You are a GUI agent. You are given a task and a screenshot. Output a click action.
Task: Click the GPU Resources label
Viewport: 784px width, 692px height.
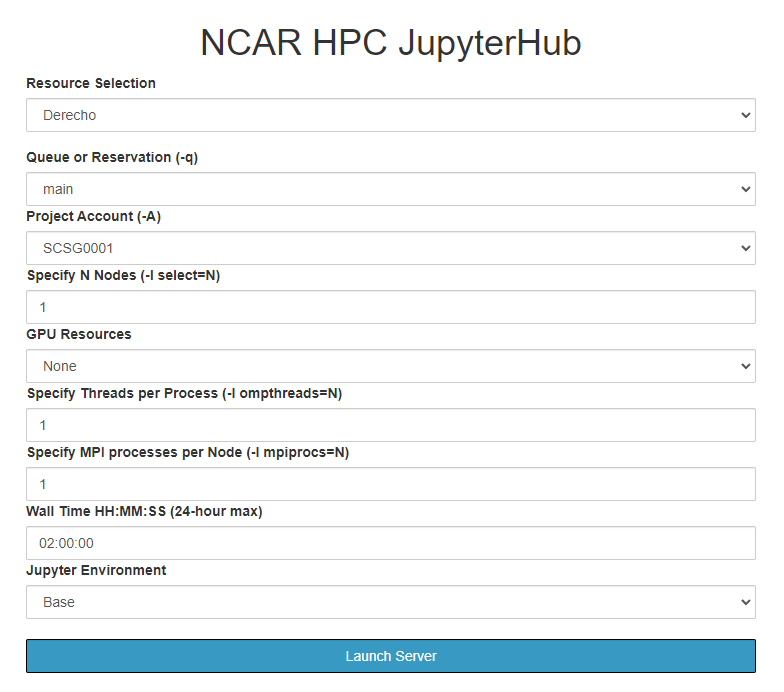pyautogui.click(x=79, y=334)
